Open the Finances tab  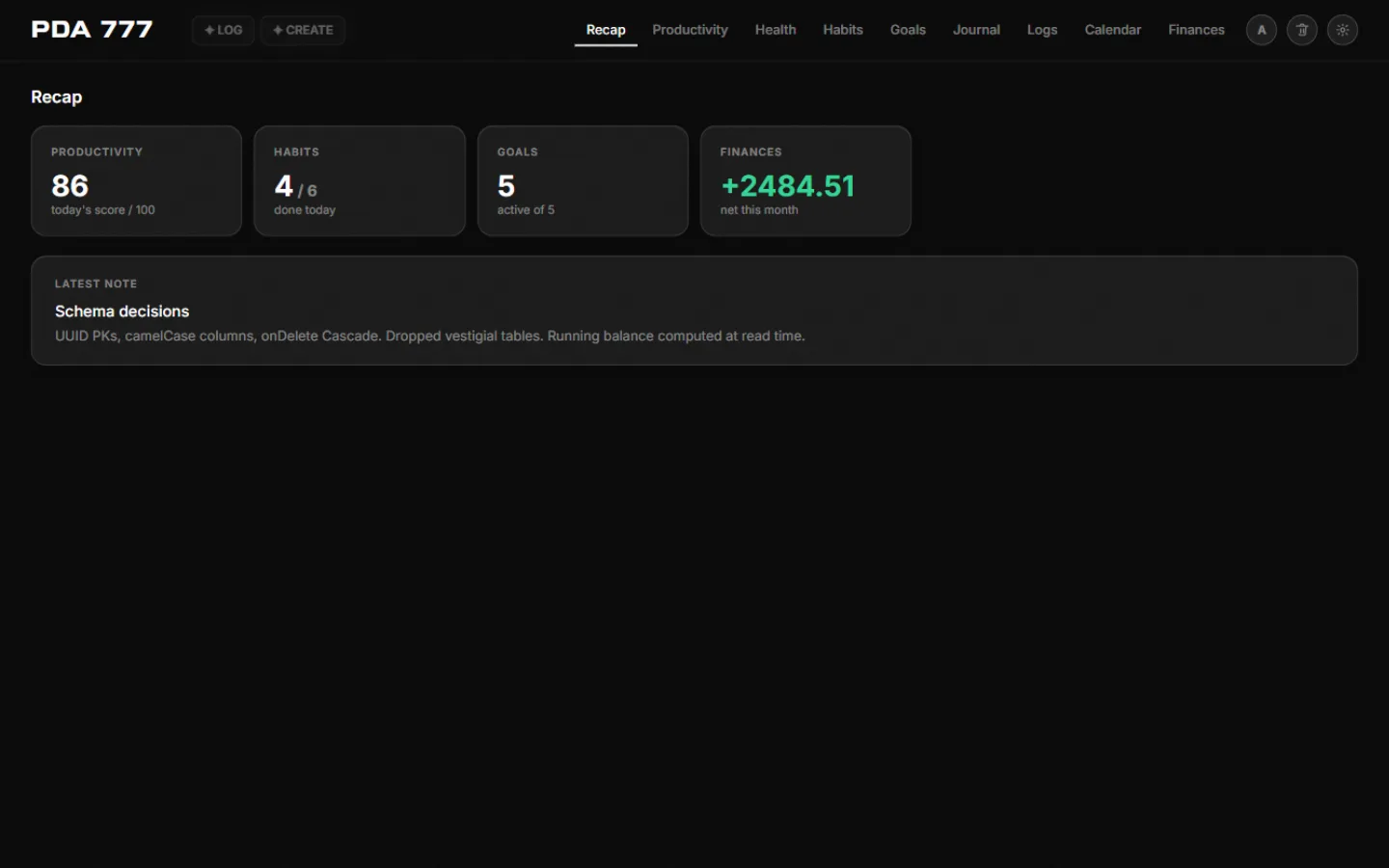[1196, 30]
